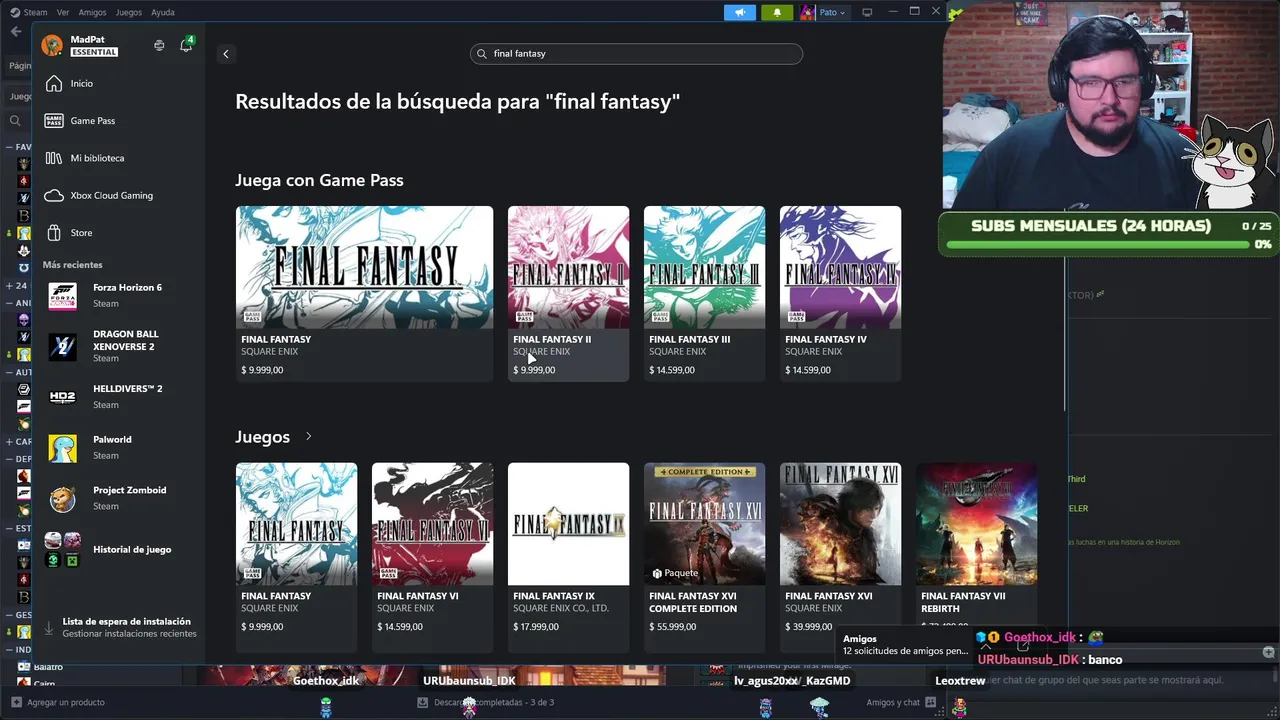Open the Ayuda menu
Viewport: 1280px width, 720px height.
point(162,12)
